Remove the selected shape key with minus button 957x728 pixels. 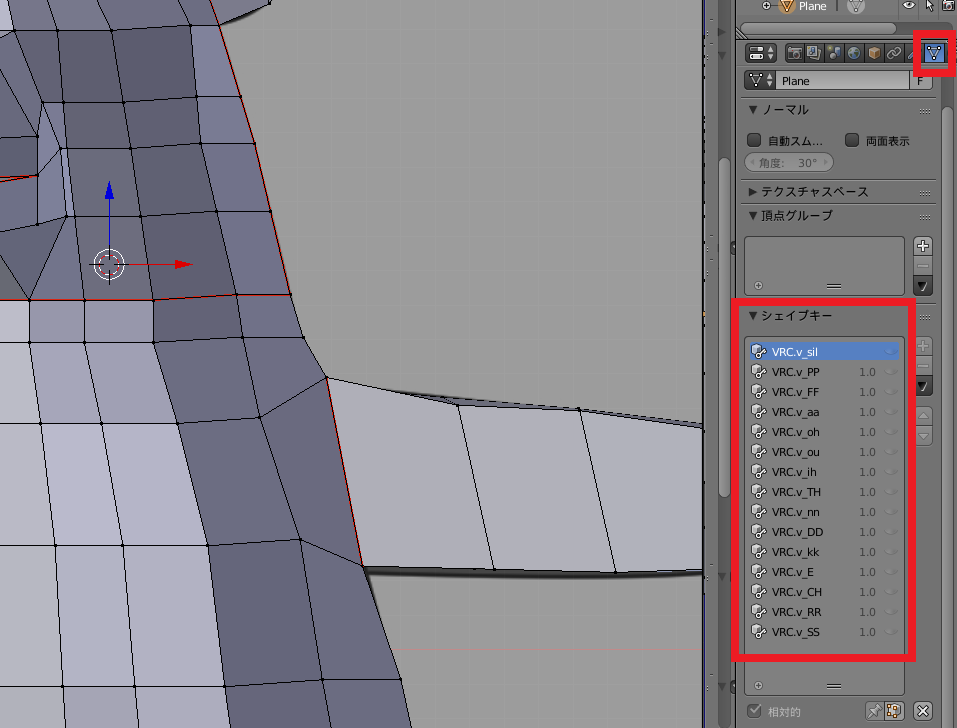[923, 366]
